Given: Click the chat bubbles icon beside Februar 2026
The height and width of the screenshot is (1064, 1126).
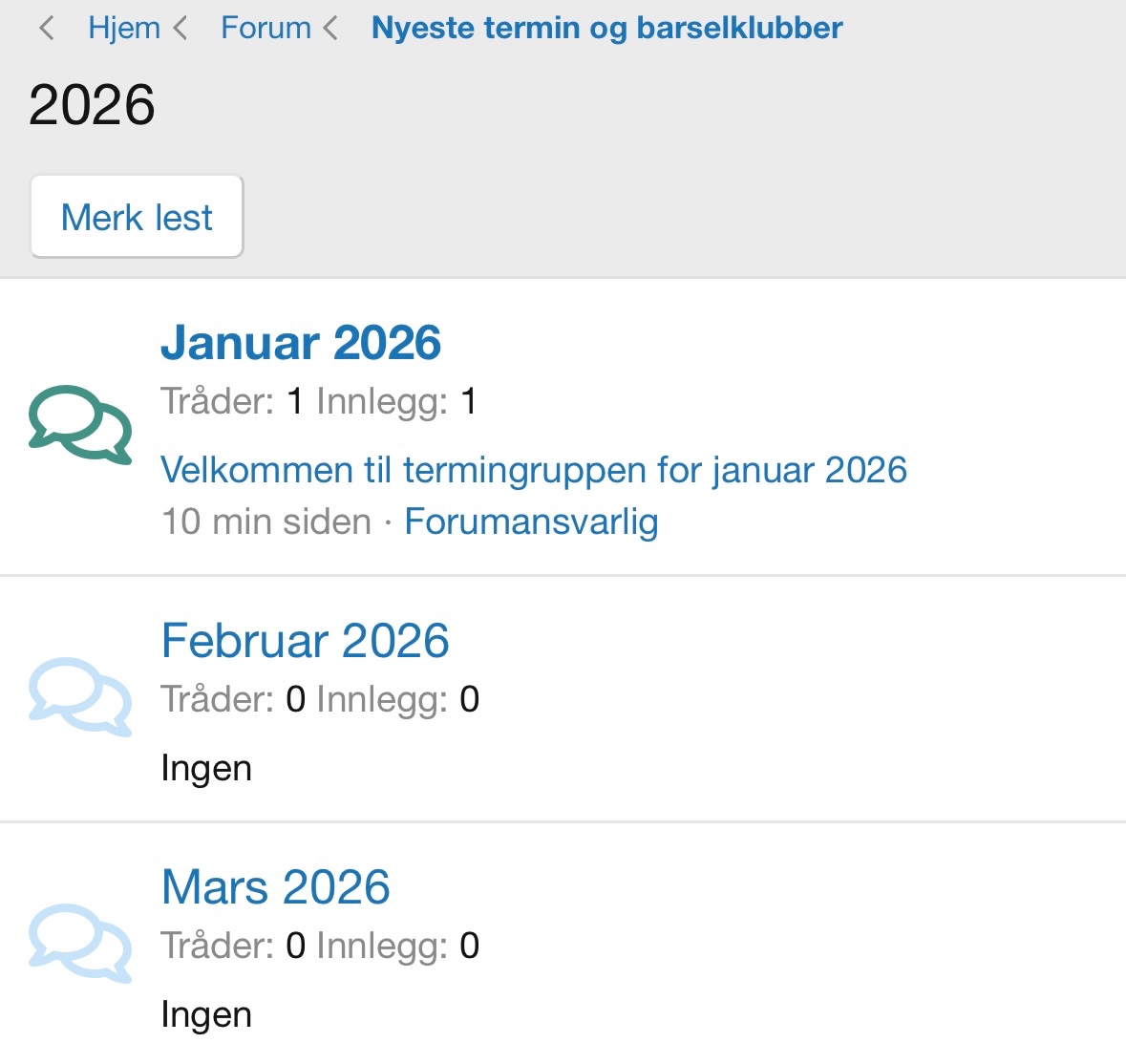Looking at the screenshot, I should pos(80,697).
